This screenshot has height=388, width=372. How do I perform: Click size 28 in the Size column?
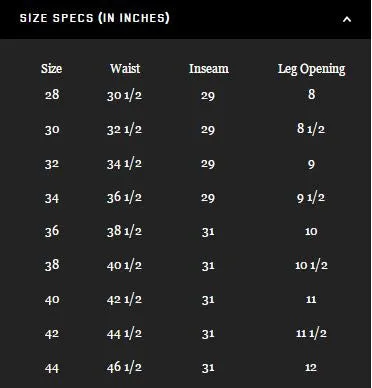point(52,95)
